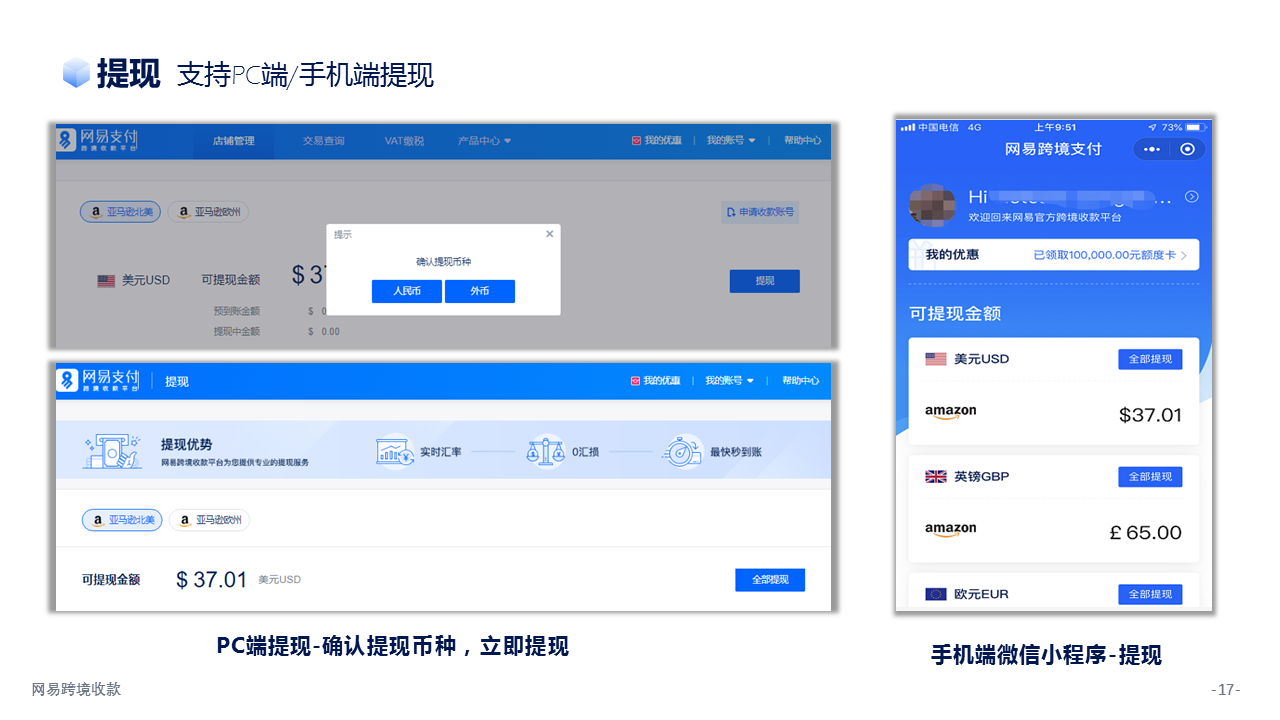Expand 产品中心 dropdown menu
1280x720 pixels.
pos(484,141)
